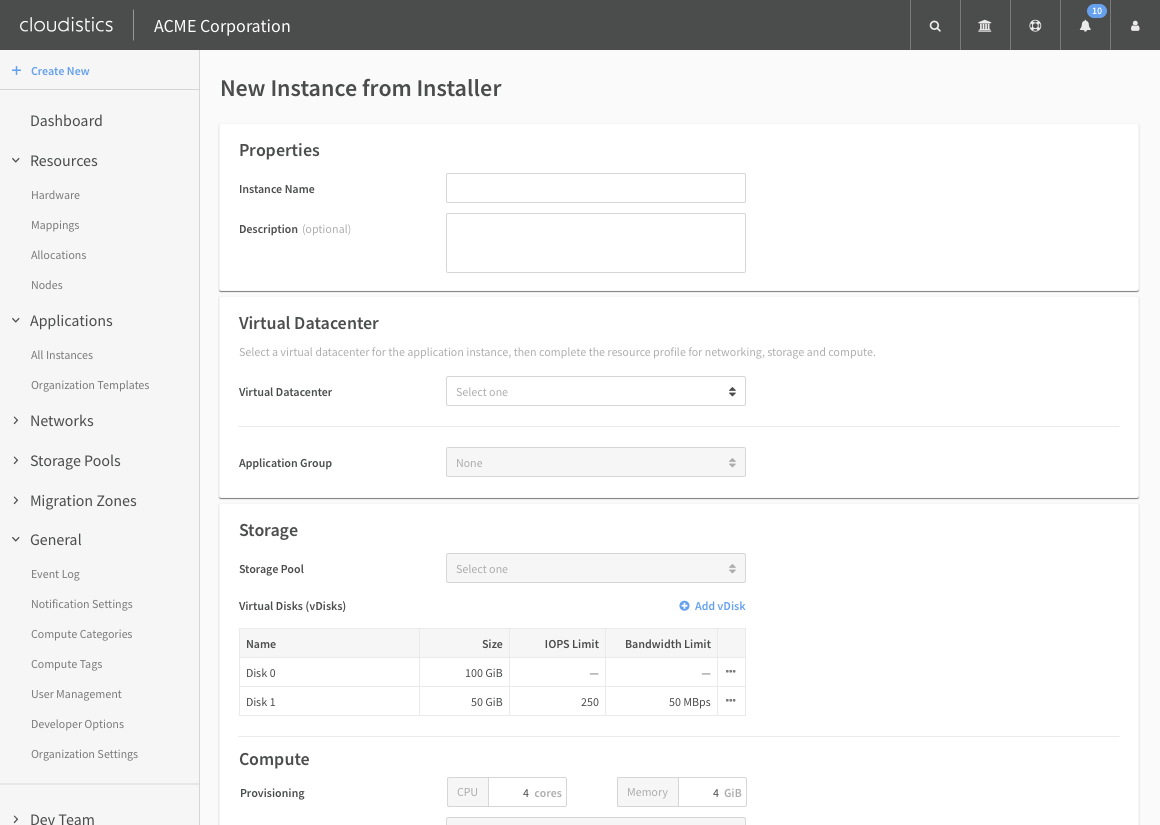The height and width of the screenshot is (825, 1160).
Task: Open the Virtual Datacenter dropdown
Action: coord(596,391)
